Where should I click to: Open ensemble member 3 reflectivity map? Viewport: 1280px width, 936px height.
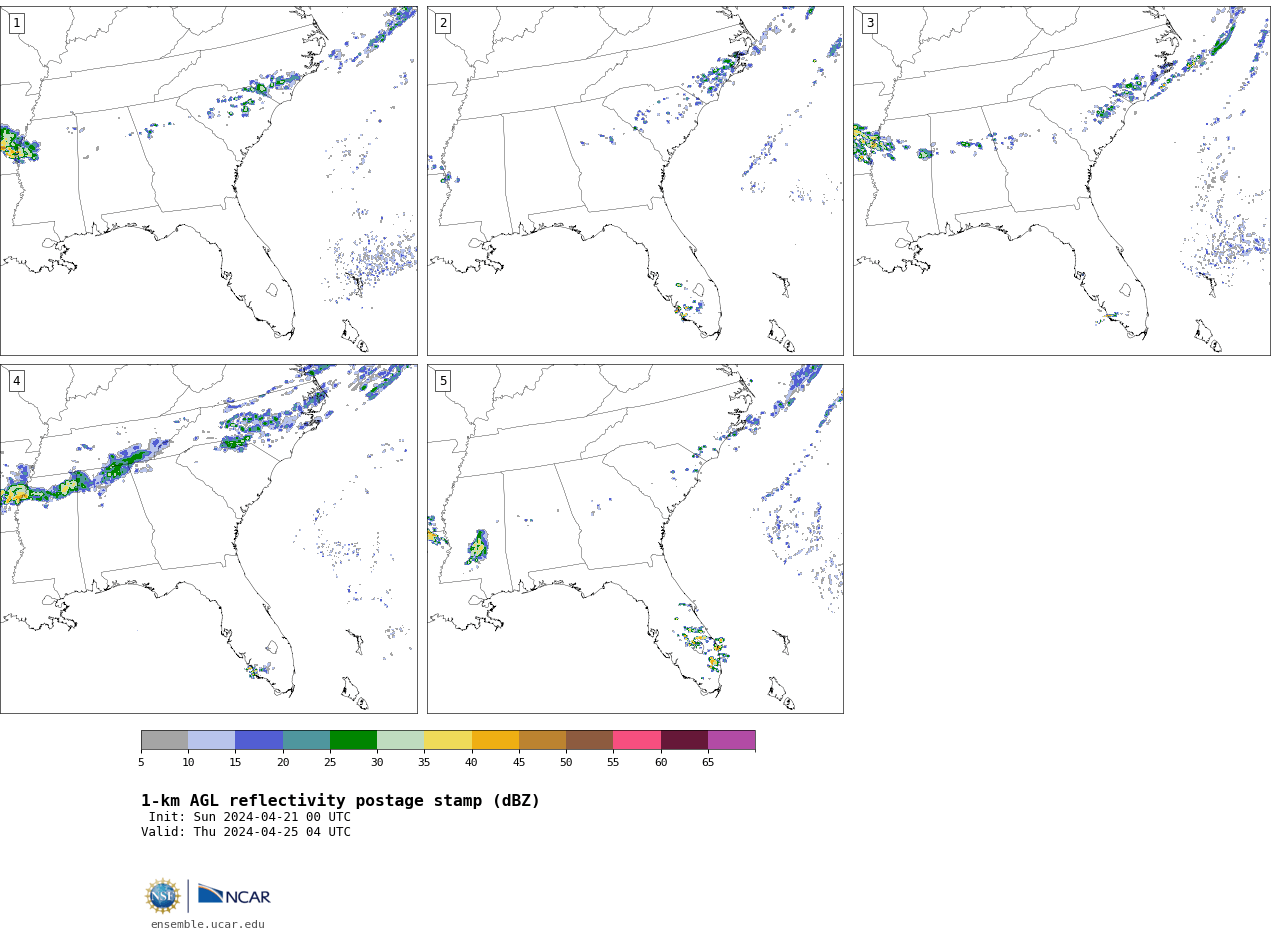click(x=1061, y=181)
